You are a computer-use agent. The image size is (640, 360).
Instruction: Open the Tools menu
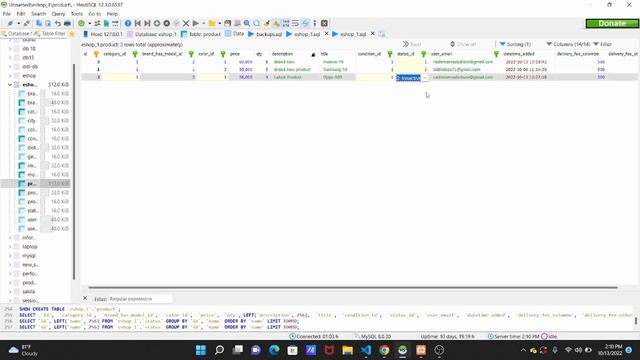[x=77, y=14]
